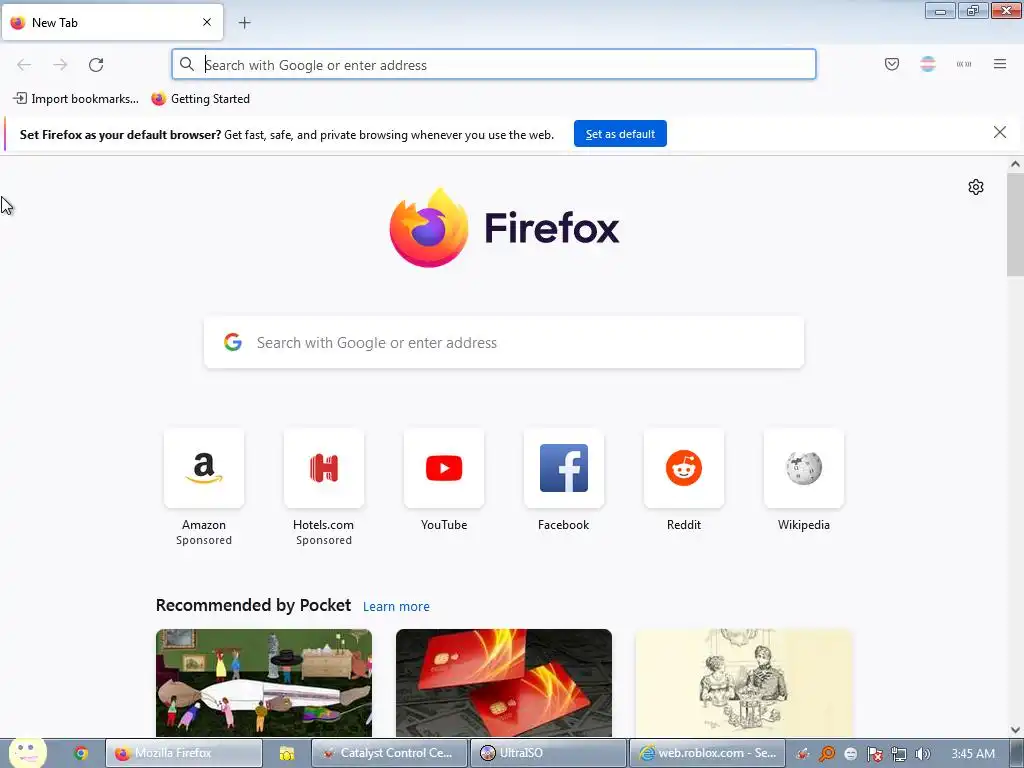The width and height of the screenshot is (1024, 768).
Task: Open the Start menu smiley orb
Action: [x=27, y=753]
